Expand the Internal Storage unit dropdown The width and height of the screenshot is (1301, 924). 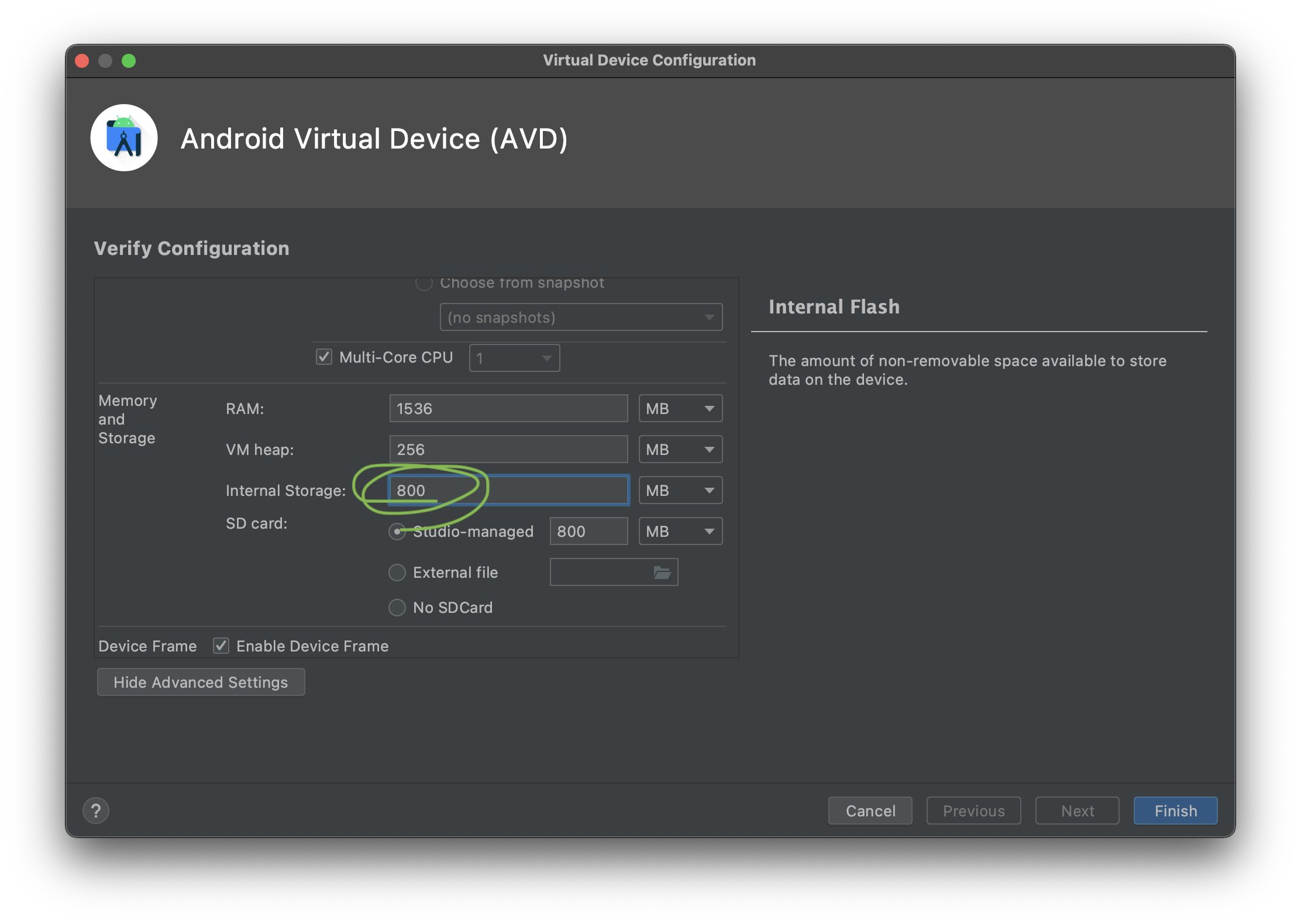pos(680,491)
